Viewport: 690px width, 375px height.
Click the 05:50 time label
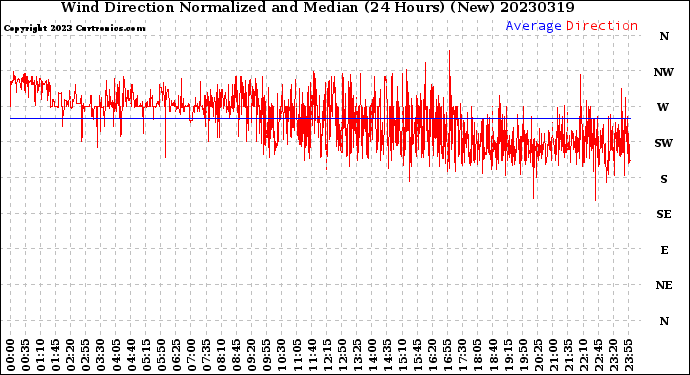tap(161, 355)
